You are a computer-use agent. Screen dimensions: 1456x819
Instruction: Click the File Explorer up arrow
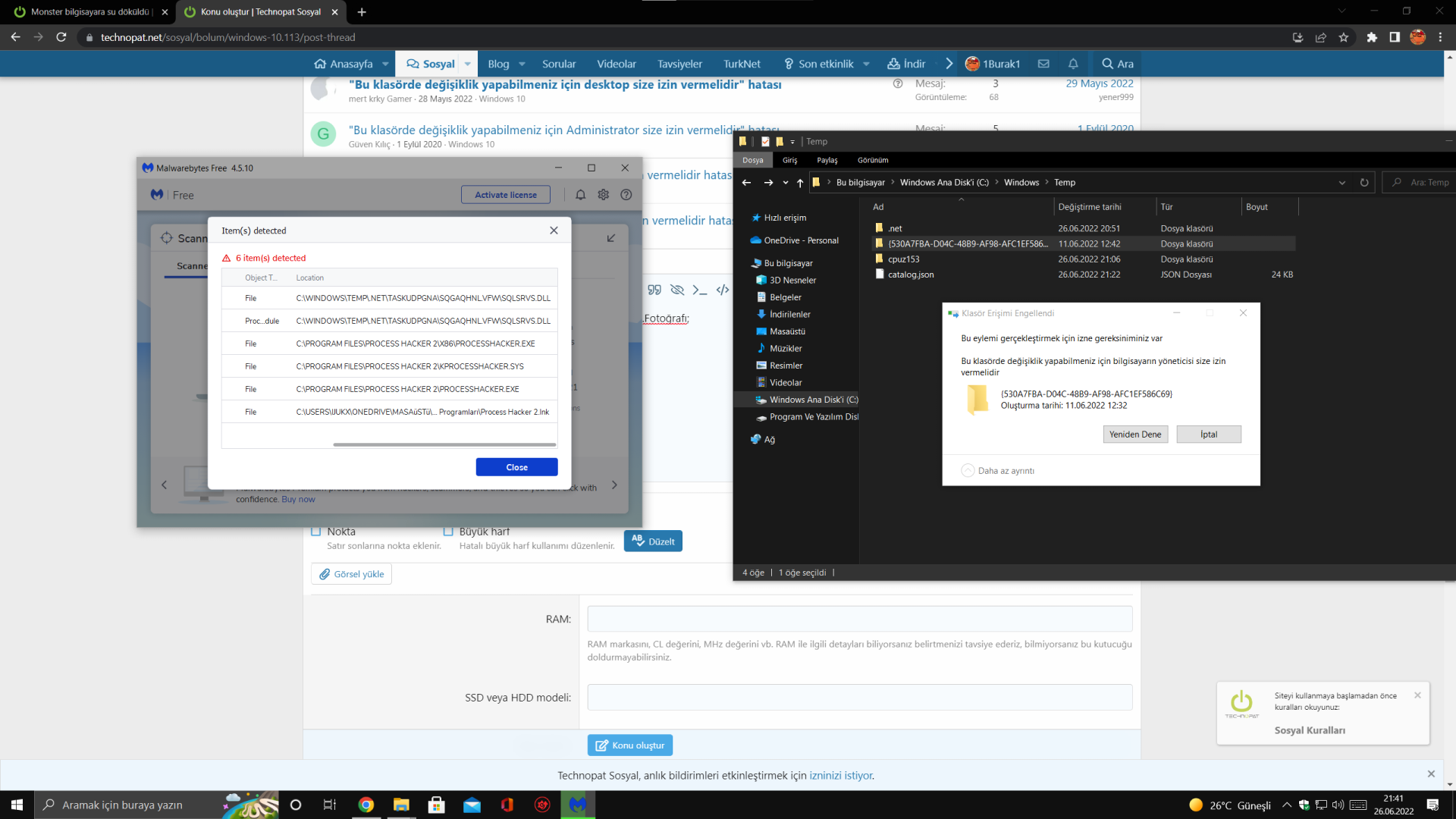tap(800, 183)
